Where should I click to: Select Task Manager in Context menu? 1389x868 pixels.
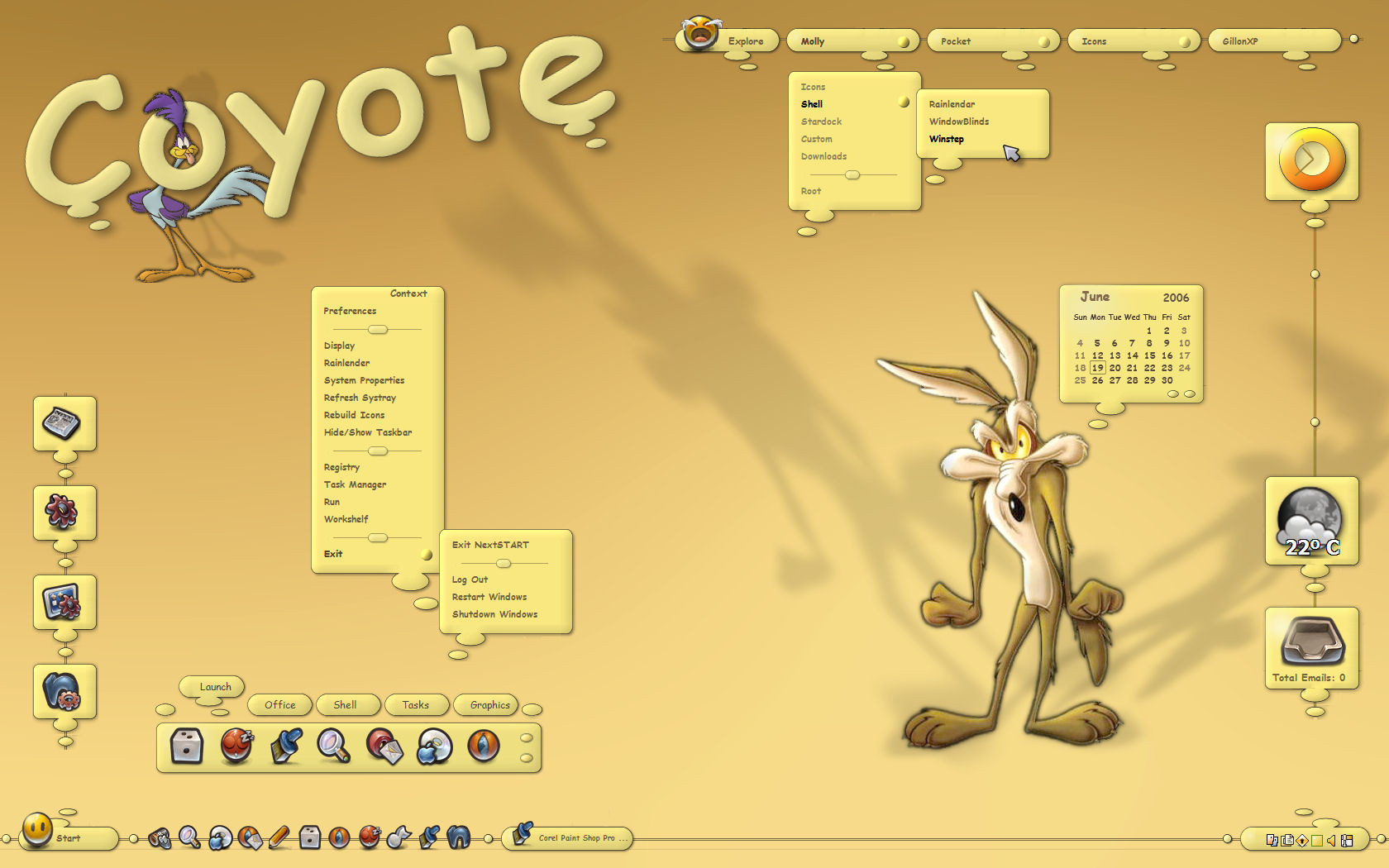pos(355,484)
